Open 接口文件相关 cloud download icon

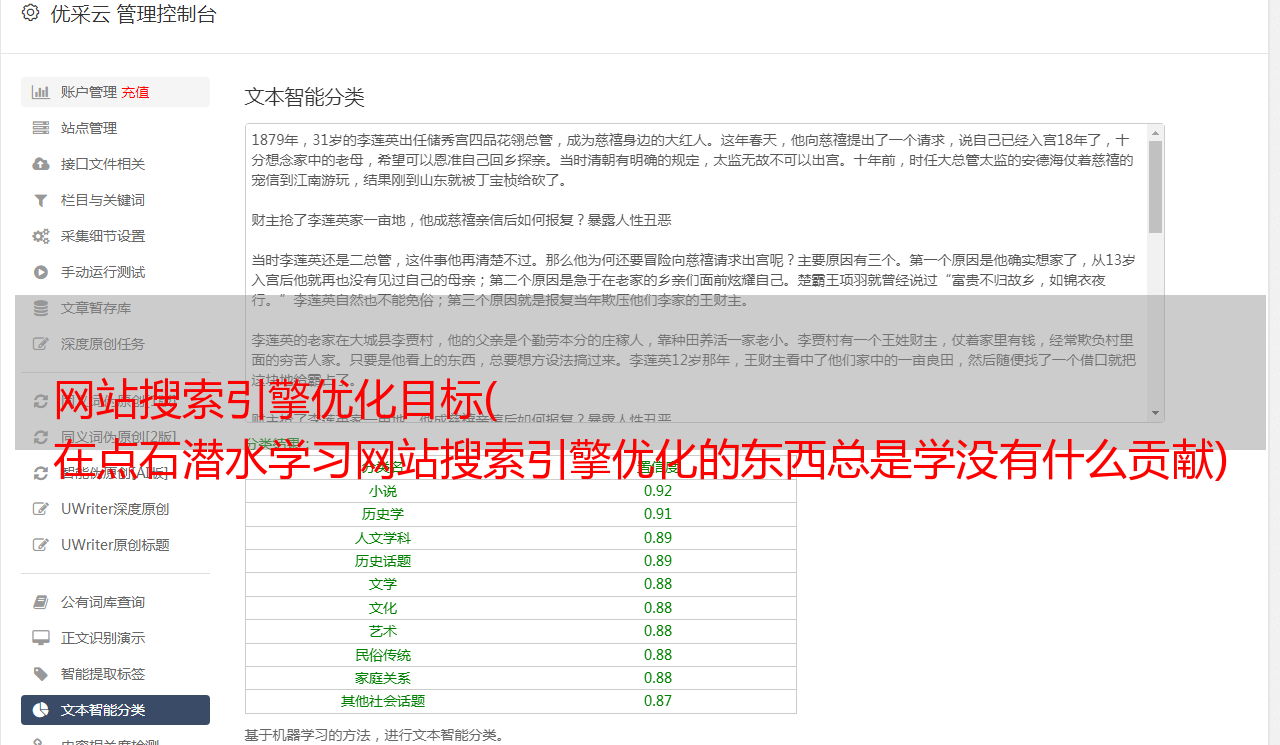(x=41, y=164)
